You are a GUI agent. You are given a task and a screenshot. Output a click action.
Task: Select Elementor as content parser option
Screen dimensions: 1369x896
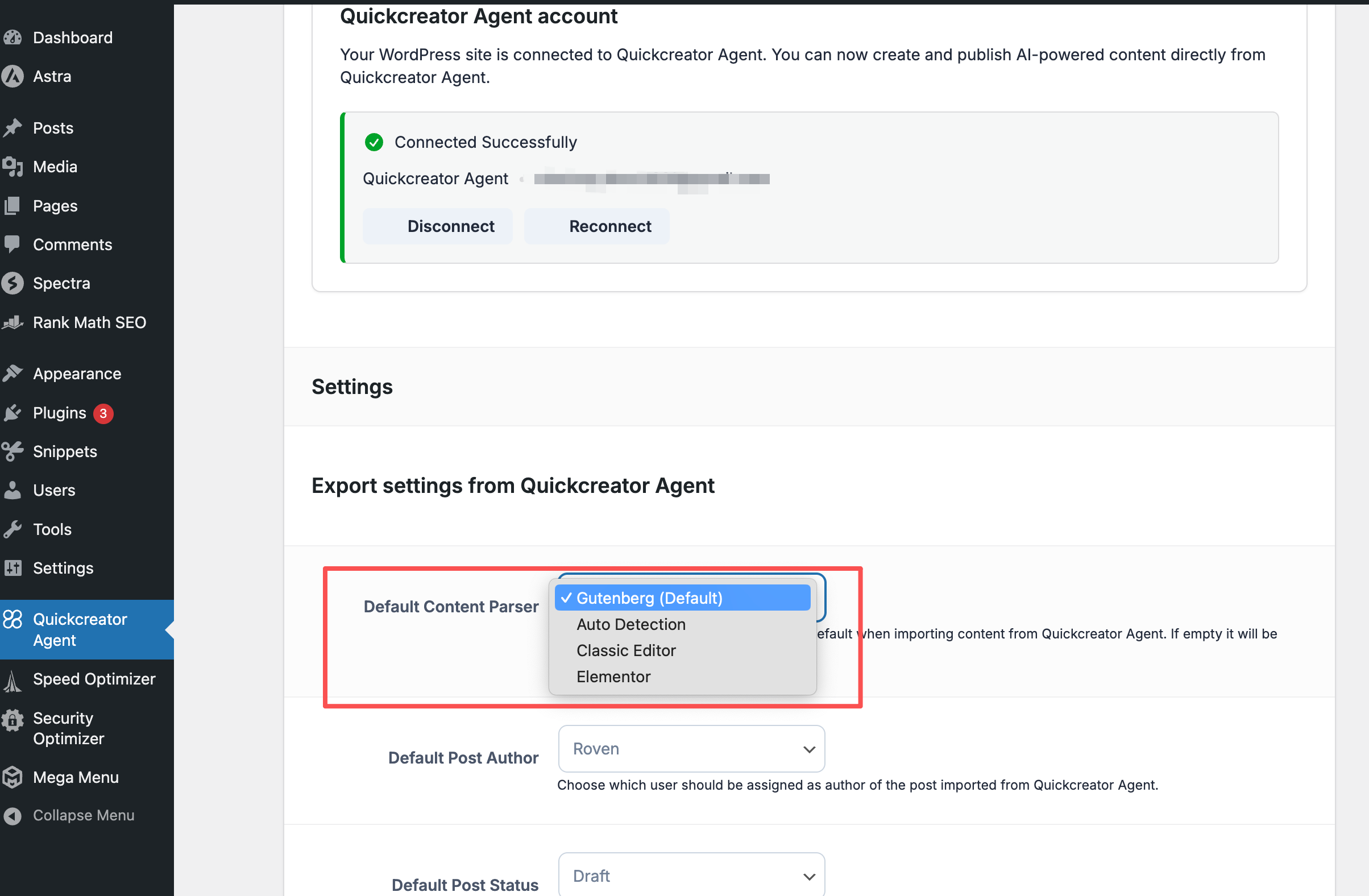click(613, 677)
